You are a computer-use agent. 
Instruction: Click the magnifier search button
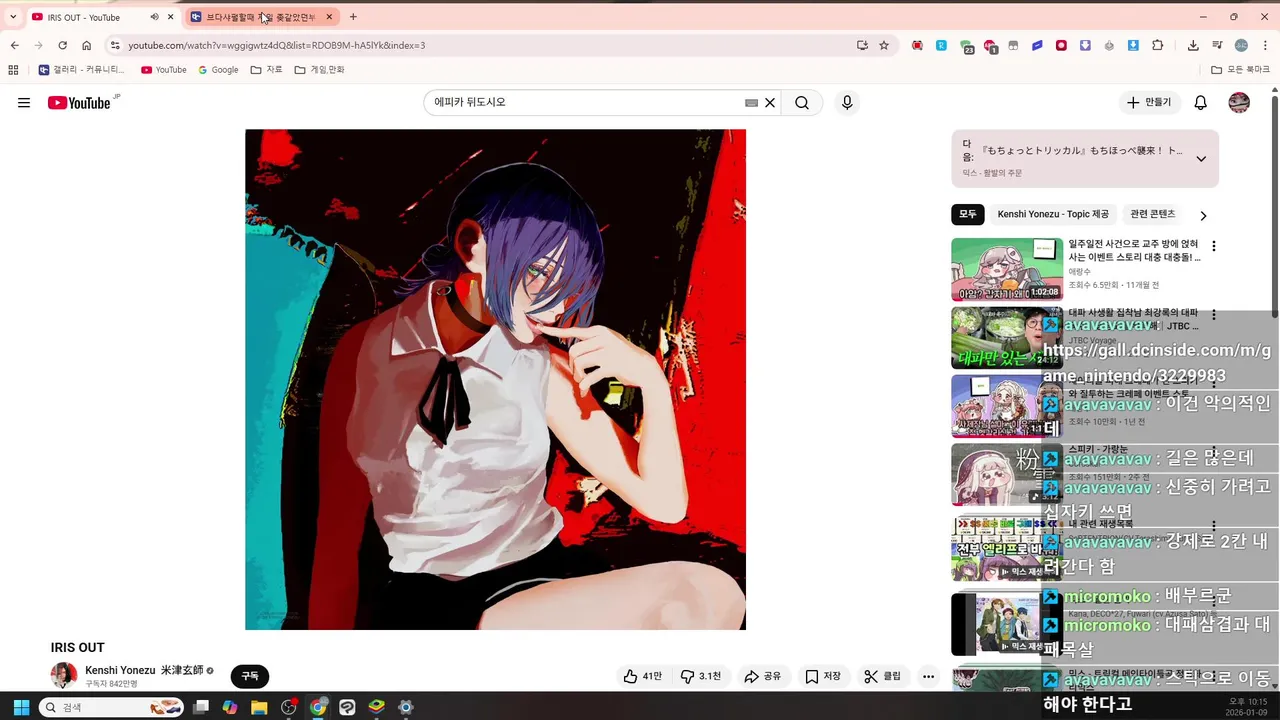[802, 103]
